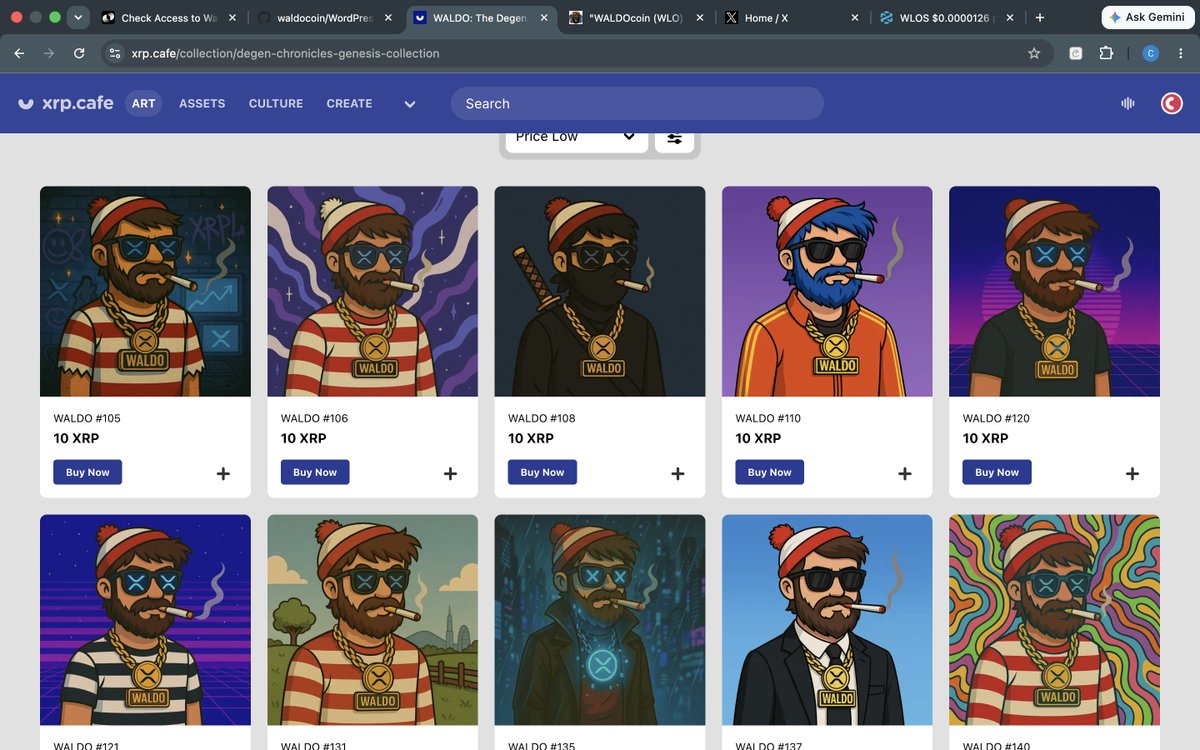Click the audio waveform icon in header
The height and width of the screenshot is (750, 1200).
coord(1128,103)
